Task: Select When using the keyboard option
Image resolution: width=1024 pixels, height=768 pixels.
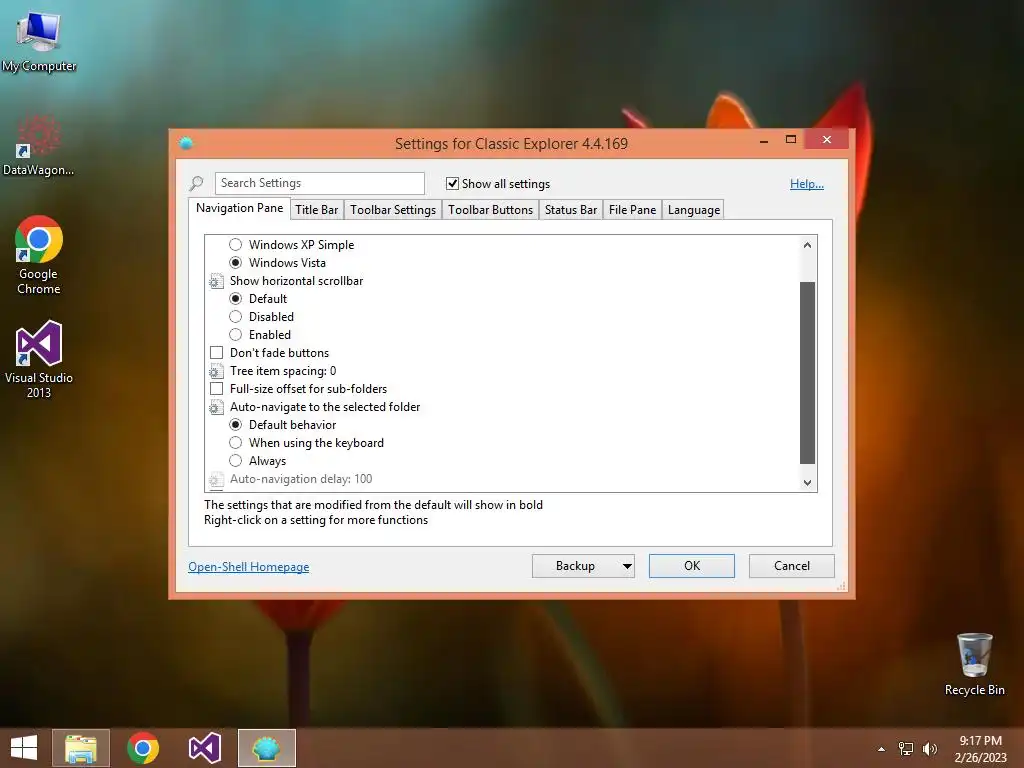Action: (236, 443)
